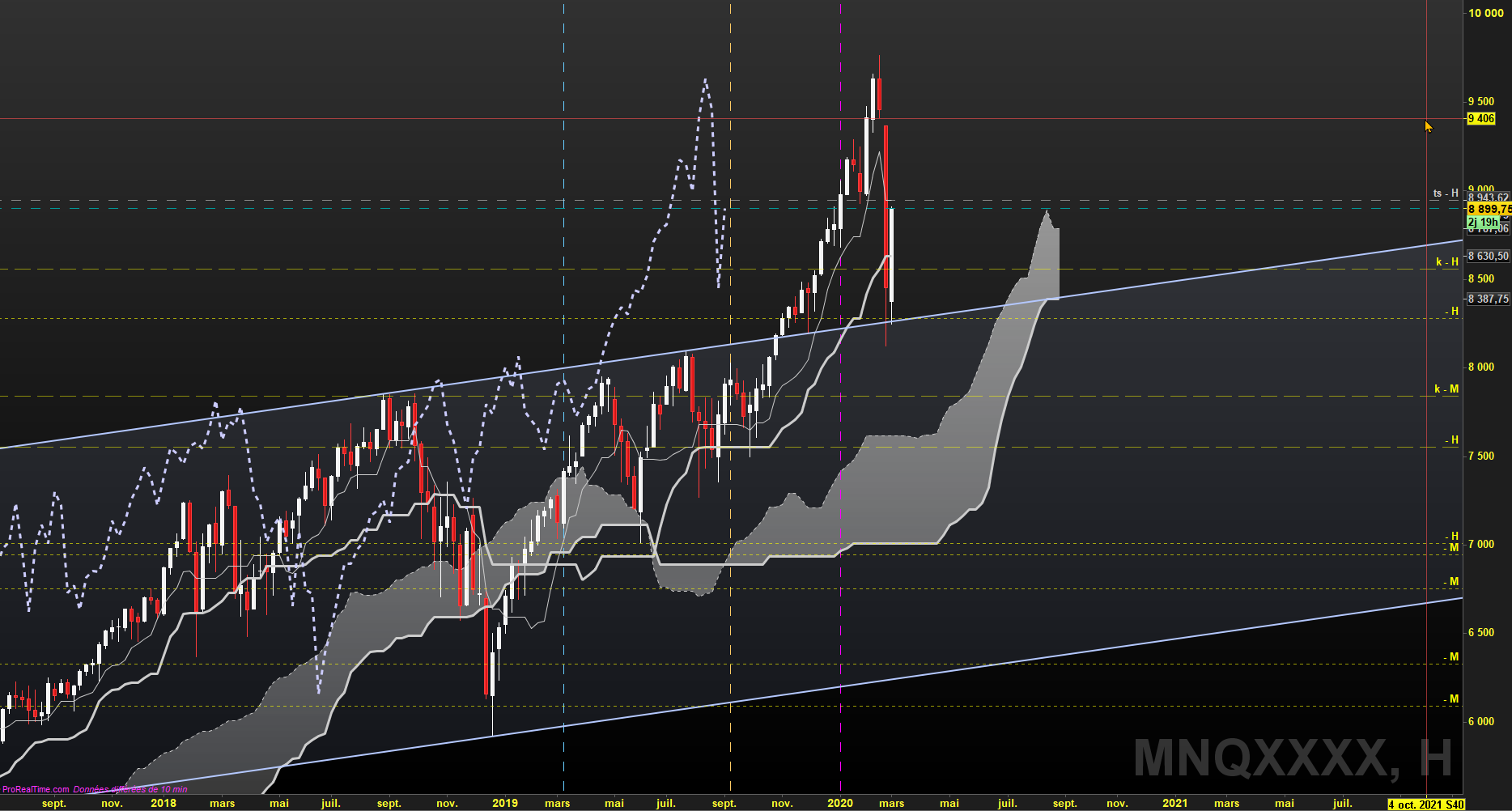Image resolution: width=1512 pixels, height=811 pixels.
Task: Click the k - H level label
Action: point(1446,262)
